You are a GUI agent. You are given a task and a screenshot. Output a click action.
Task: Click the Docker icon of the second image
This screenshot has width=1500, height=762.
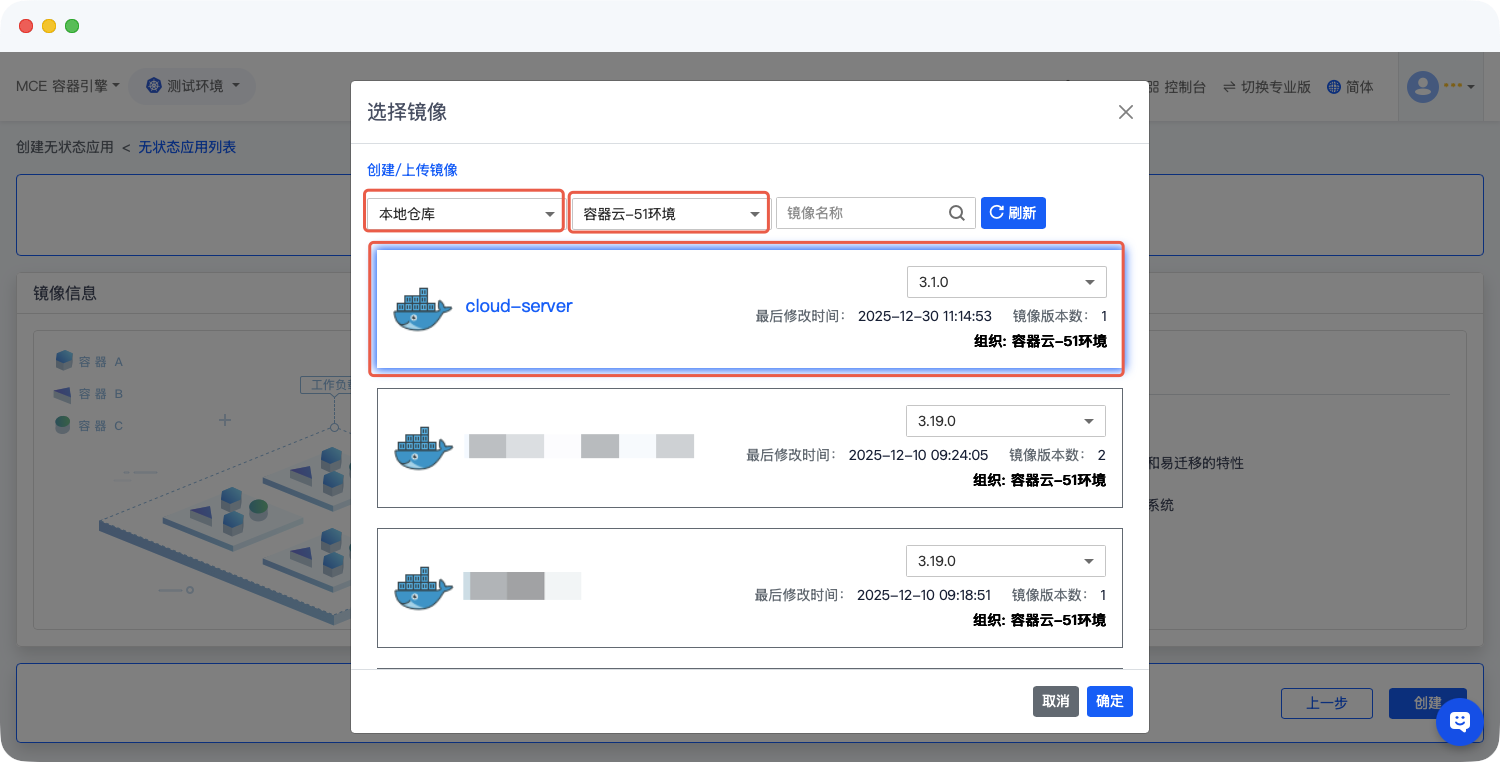(x=423, y=449)
